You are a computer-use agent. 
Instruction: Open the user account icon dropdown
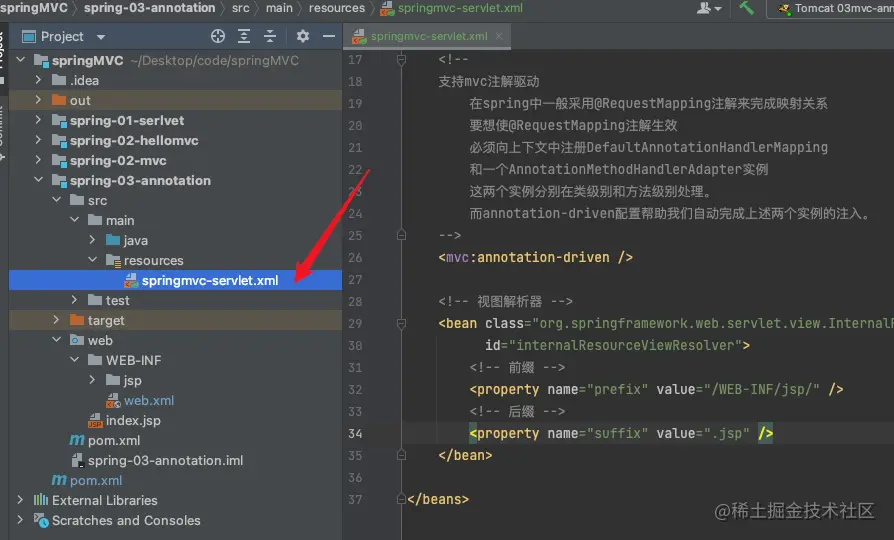709,8
